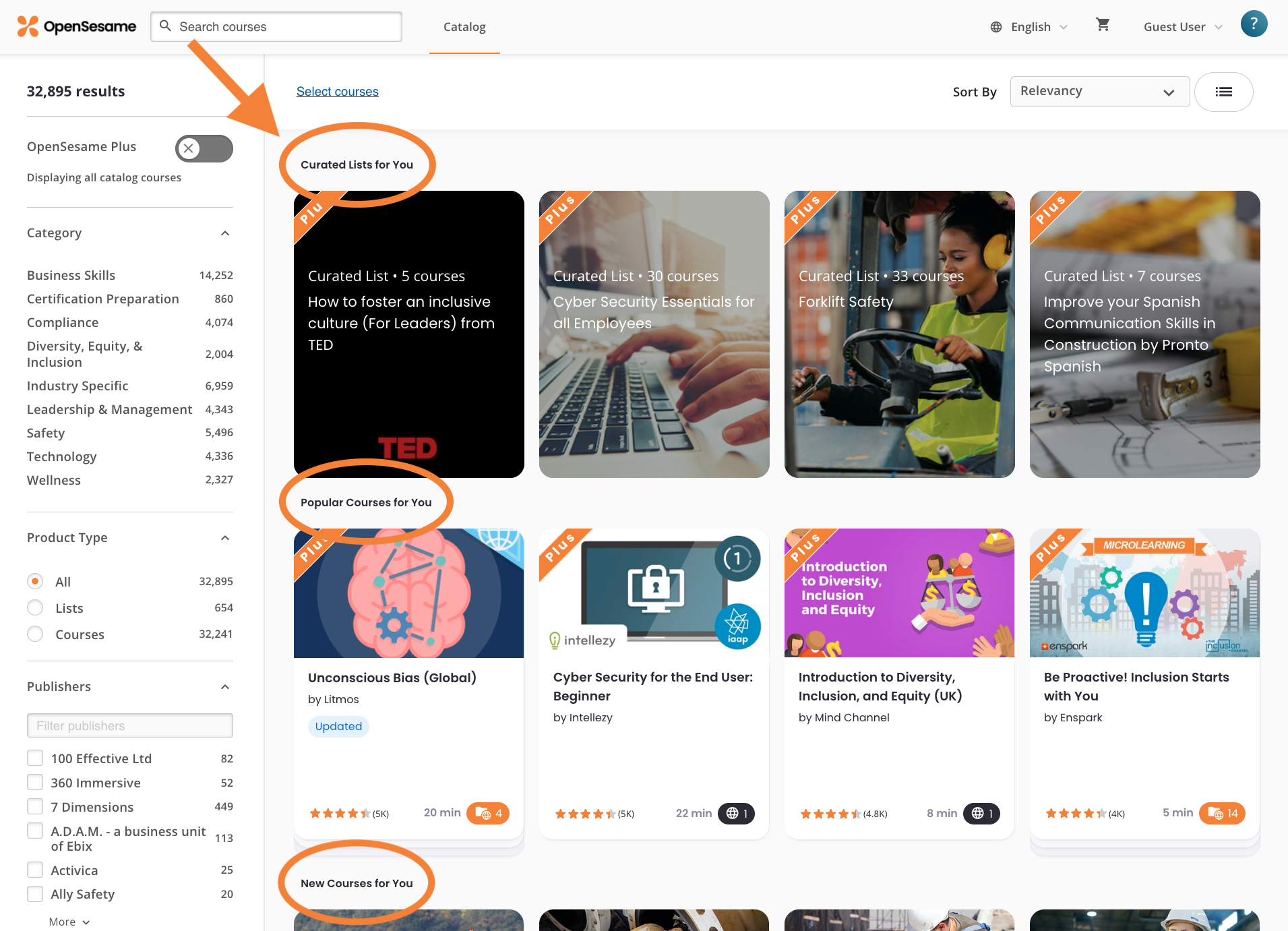Open the Catalog tab

pos(464,27)
